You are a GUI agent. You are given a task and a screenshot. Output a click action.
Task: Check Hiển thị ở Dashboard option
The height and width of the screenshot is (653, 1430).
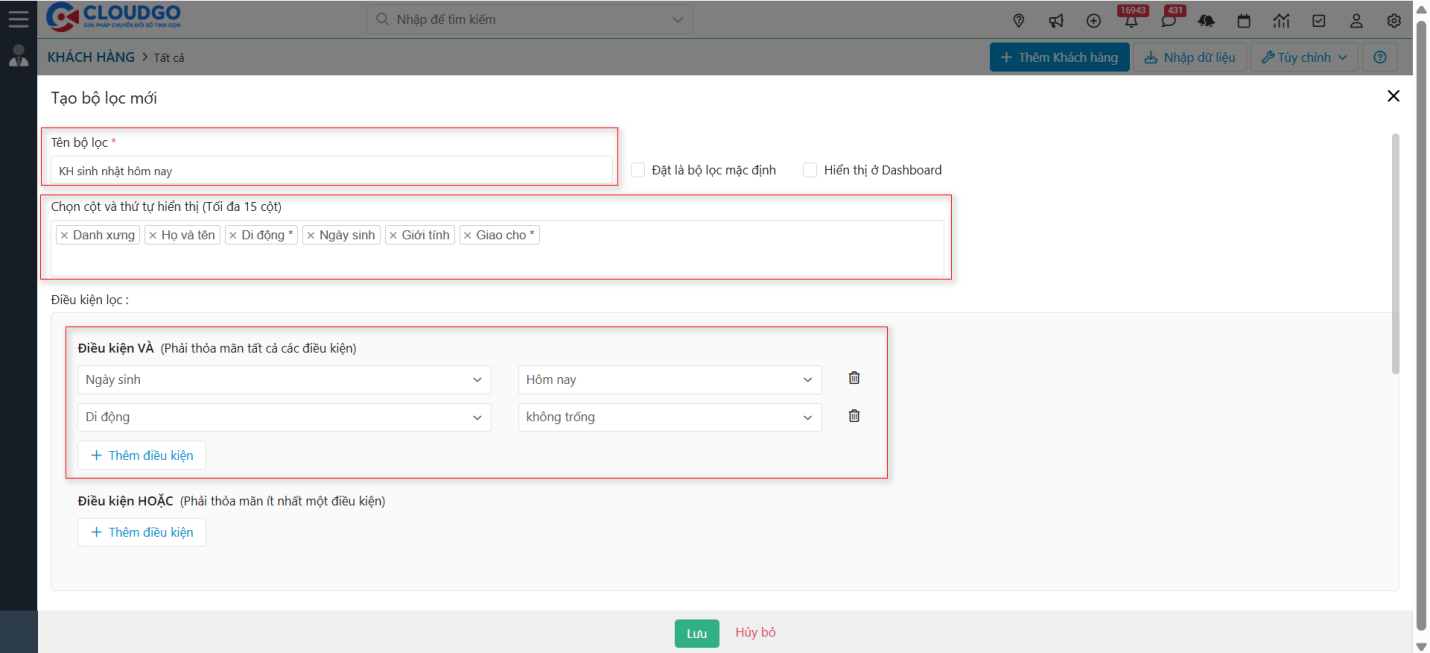[810, 170]
